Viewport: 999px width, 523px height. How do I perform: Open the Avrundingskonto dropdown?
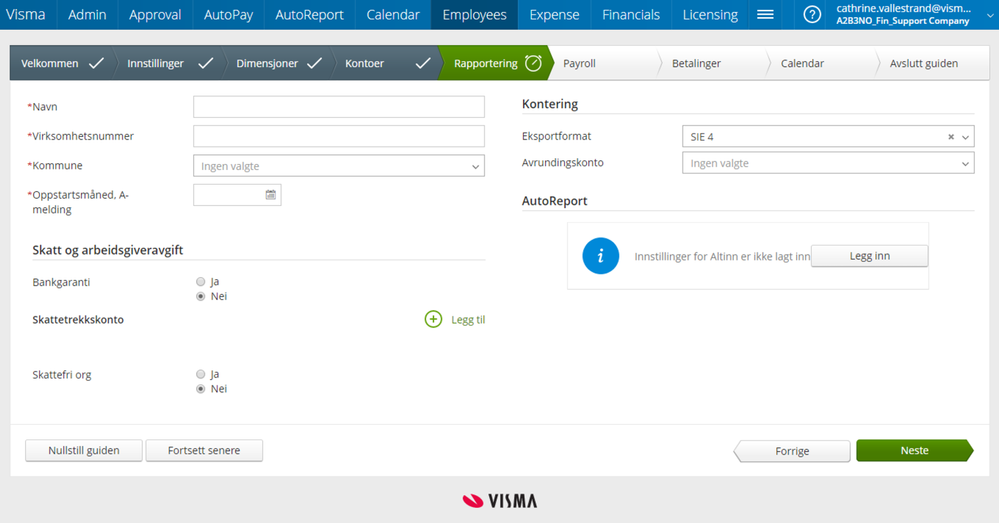click(x=828, y=163)
